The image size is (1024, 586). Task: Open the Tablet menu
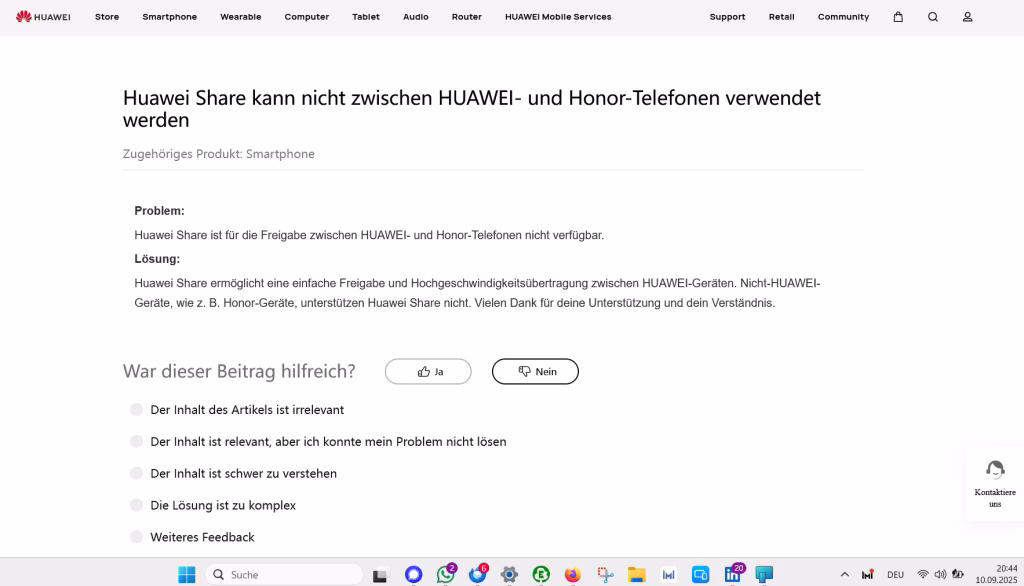click(366, 17)
